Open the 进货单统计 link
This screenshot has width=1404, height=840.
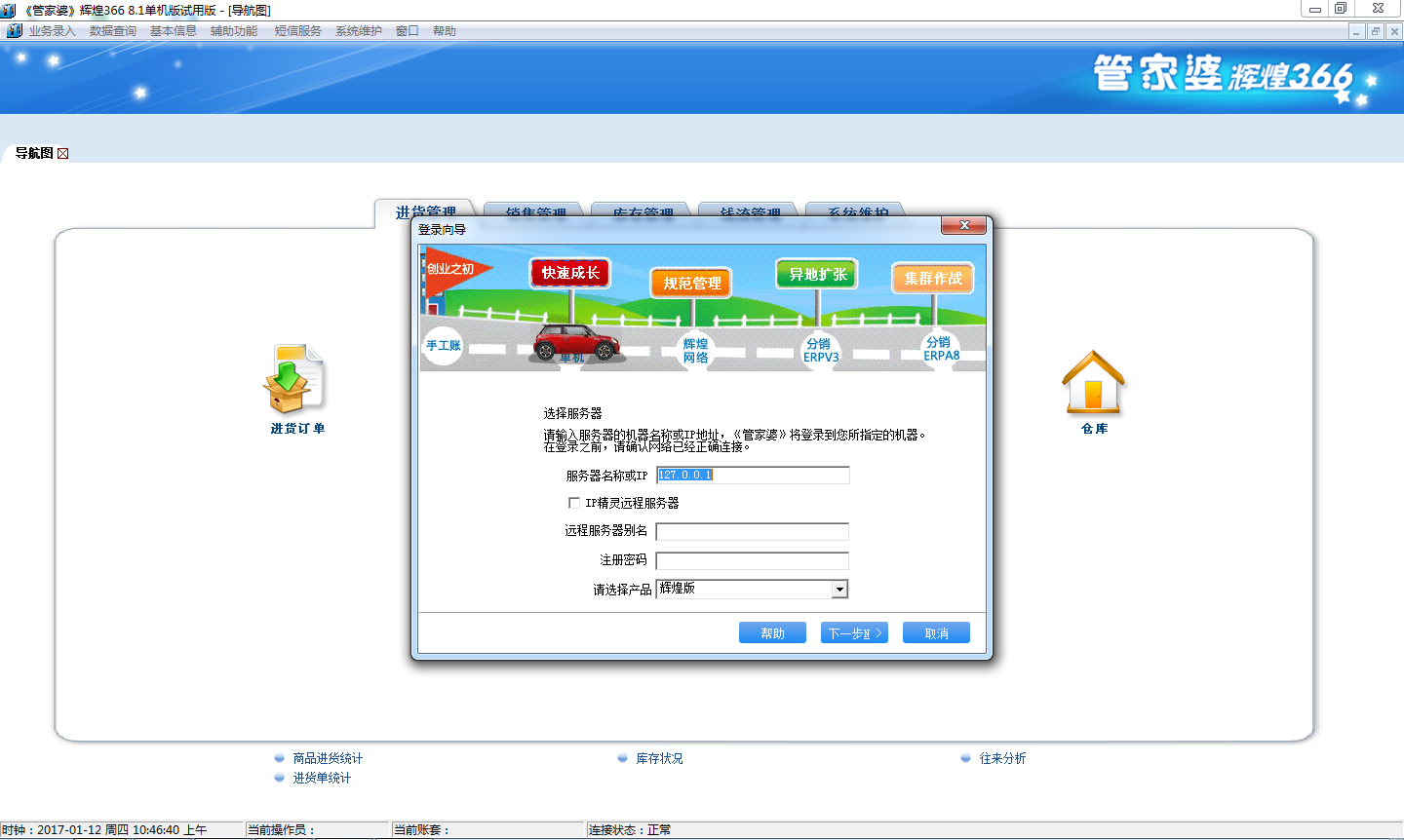coord(322,778)
